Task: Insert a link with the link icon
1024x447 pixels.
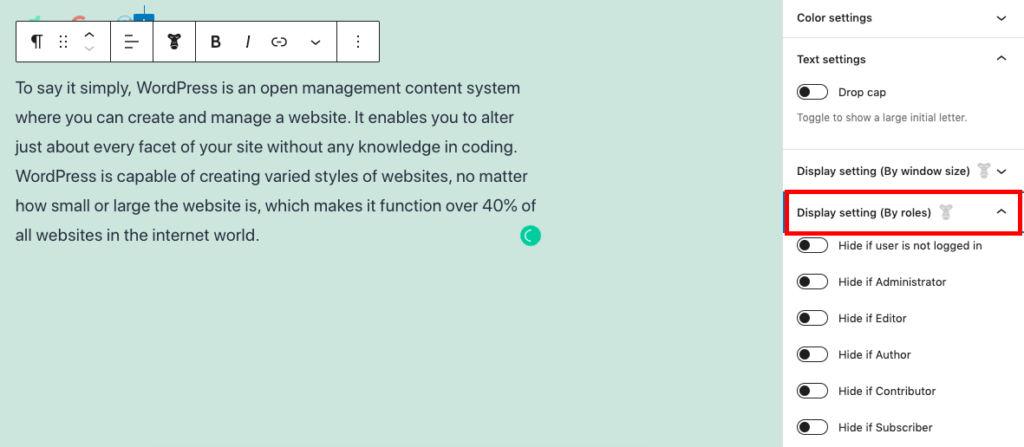Action: 279,42
